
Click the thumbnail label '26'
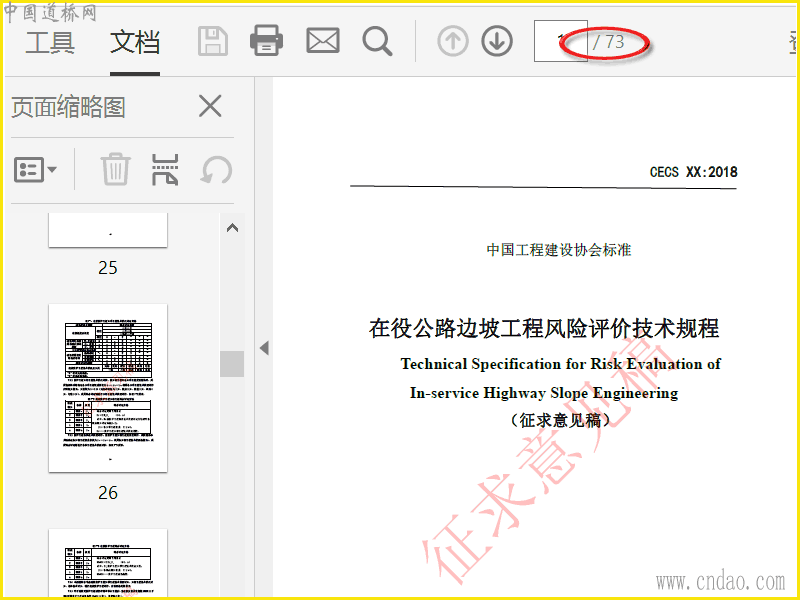[108, 492]
